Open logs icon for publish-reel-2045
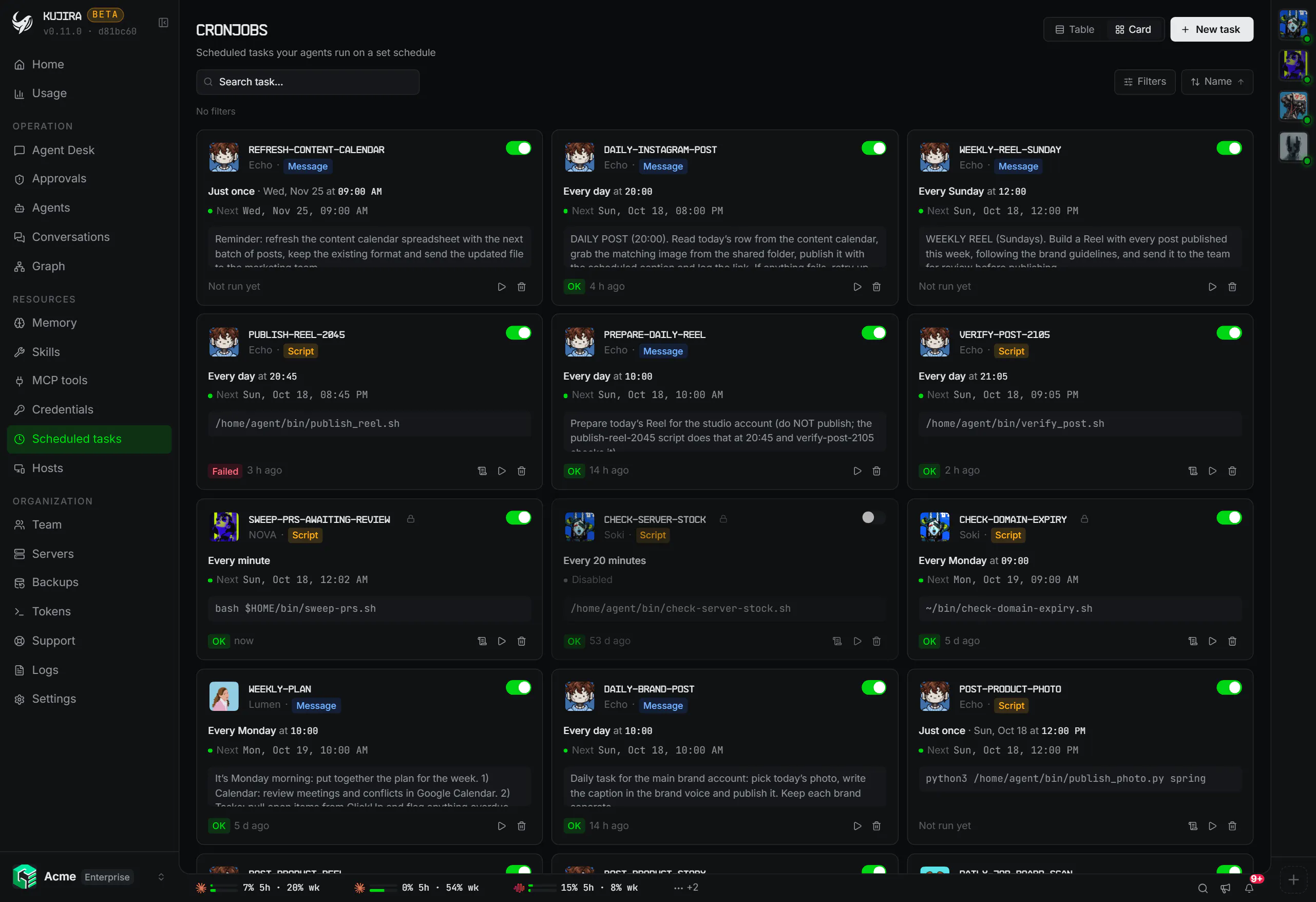Screen dimensions: 1316x902 [x=482, y=471]
